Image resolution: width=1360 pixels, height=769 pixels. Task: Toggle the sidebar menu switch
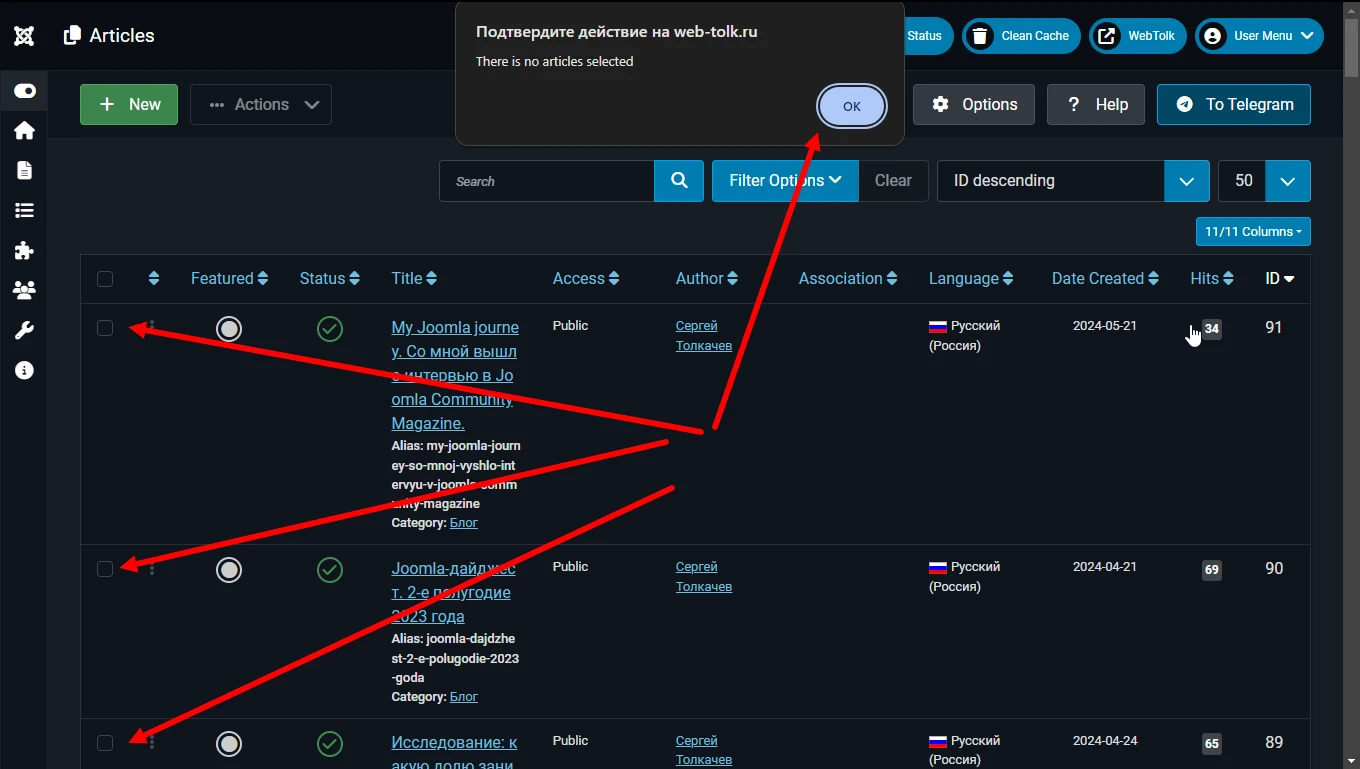click(25, 91)
